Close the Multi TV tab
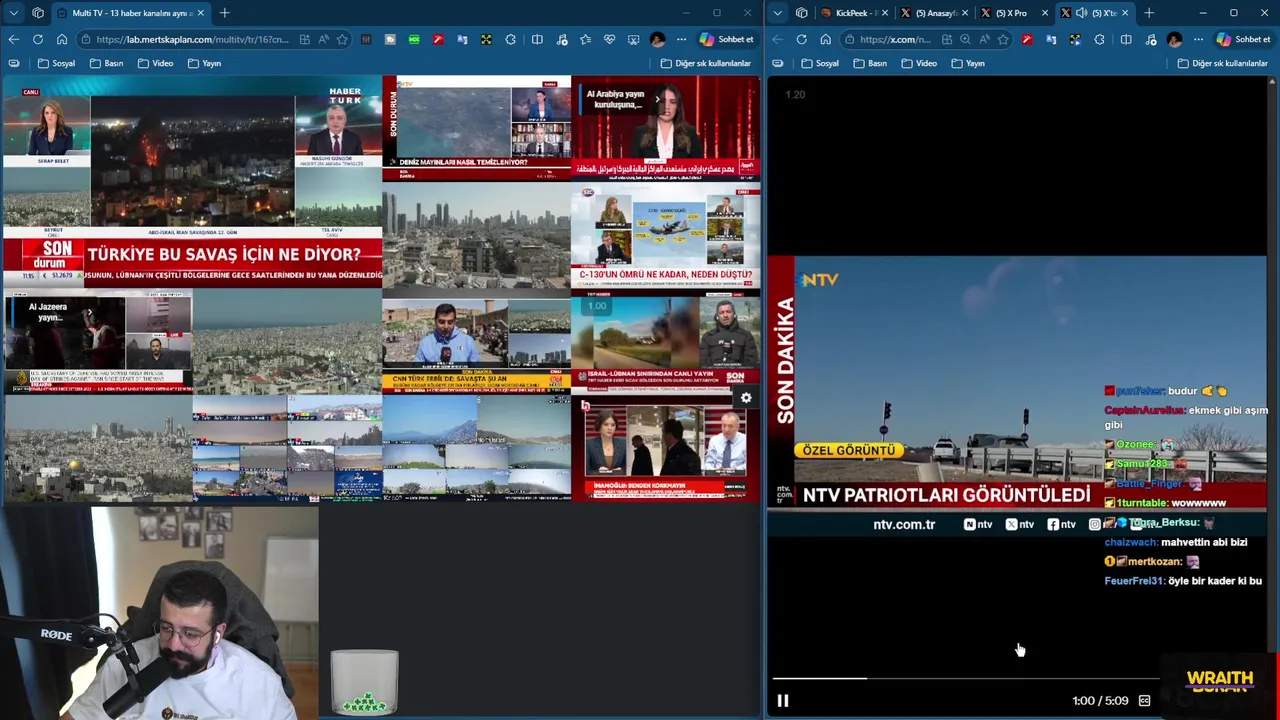 click(201, 13)
